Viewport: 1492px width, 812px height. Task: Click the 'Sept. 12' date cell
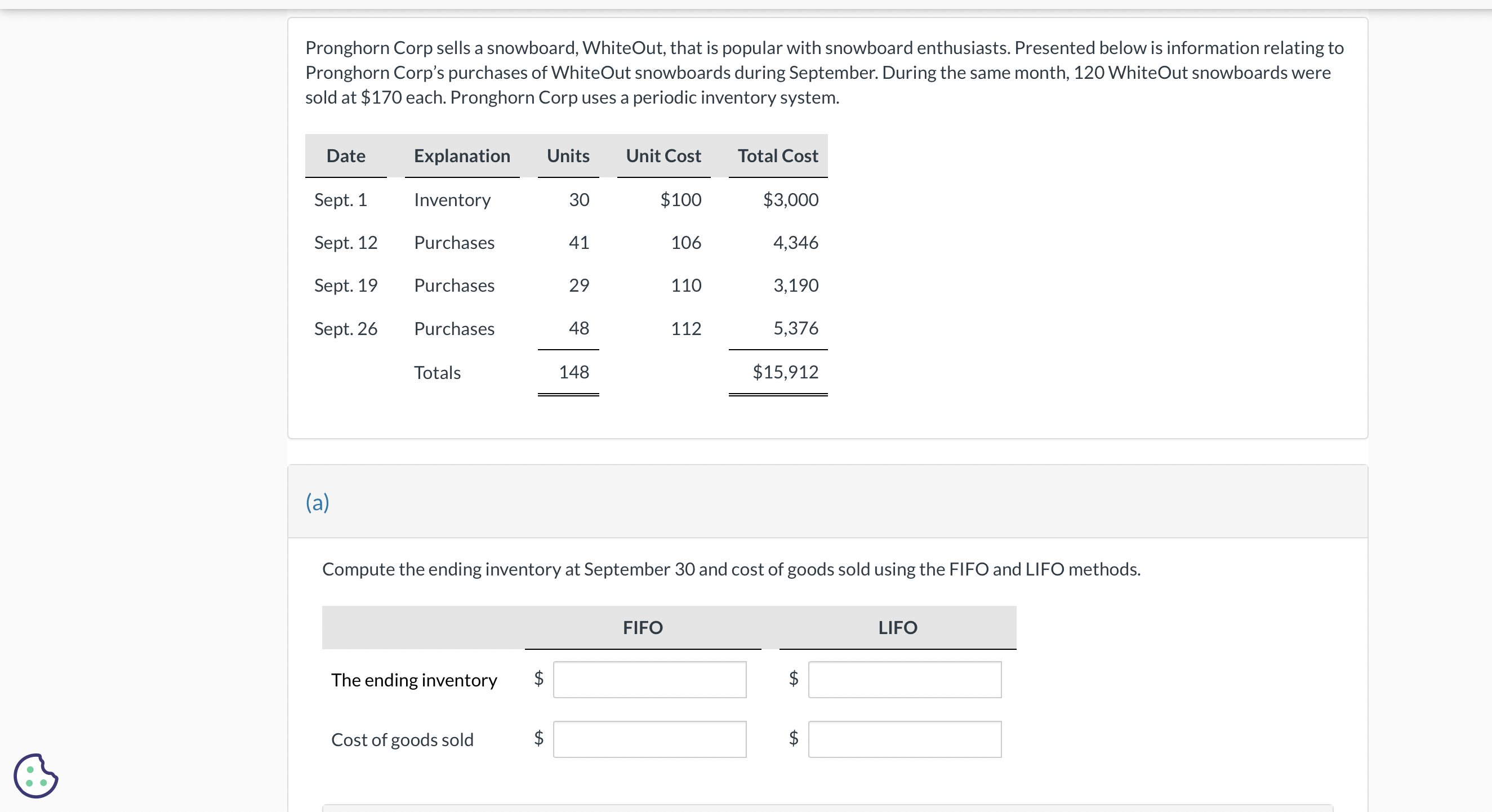(346, 242)
